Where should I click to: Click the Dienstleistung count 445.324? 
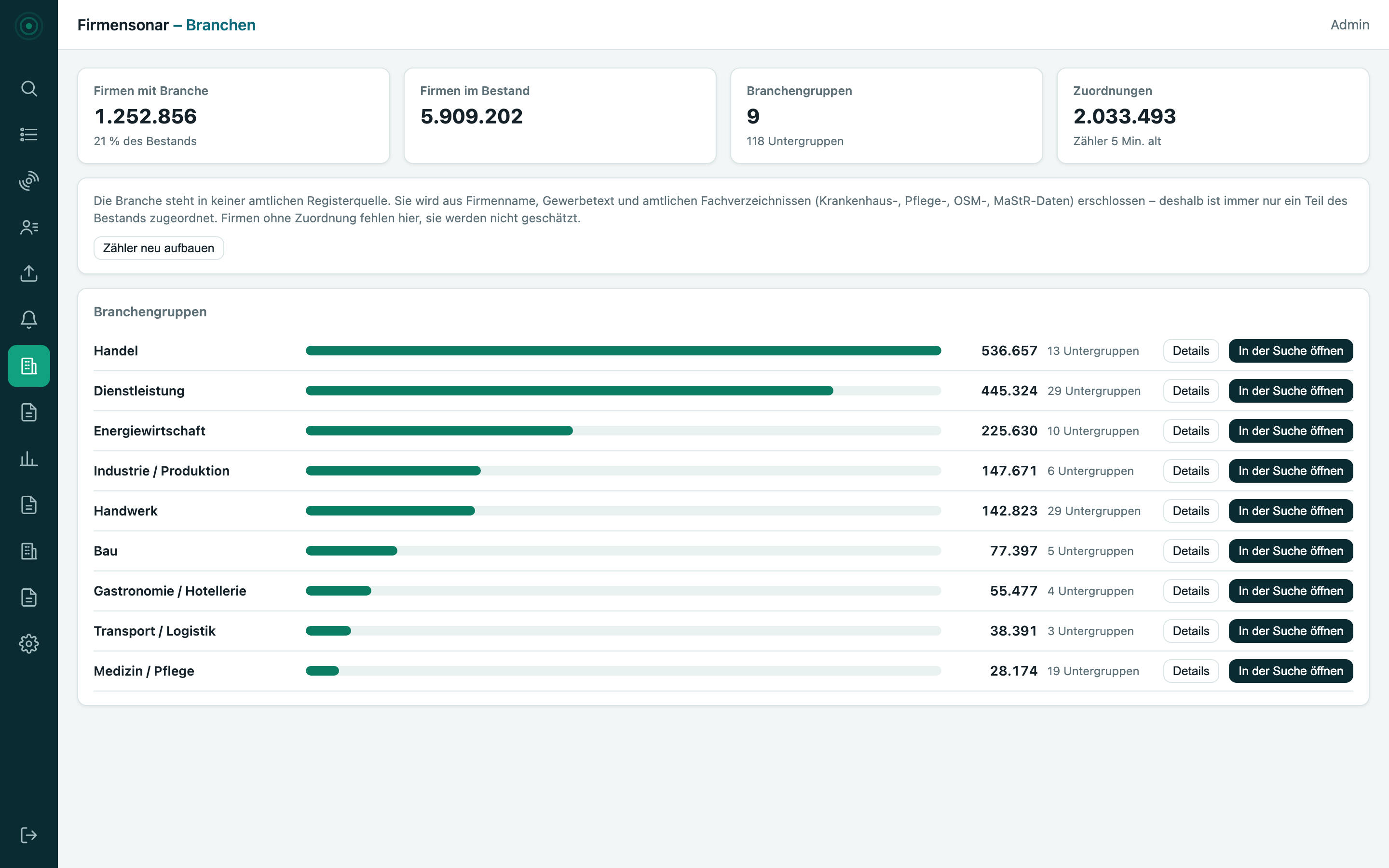1009,391
